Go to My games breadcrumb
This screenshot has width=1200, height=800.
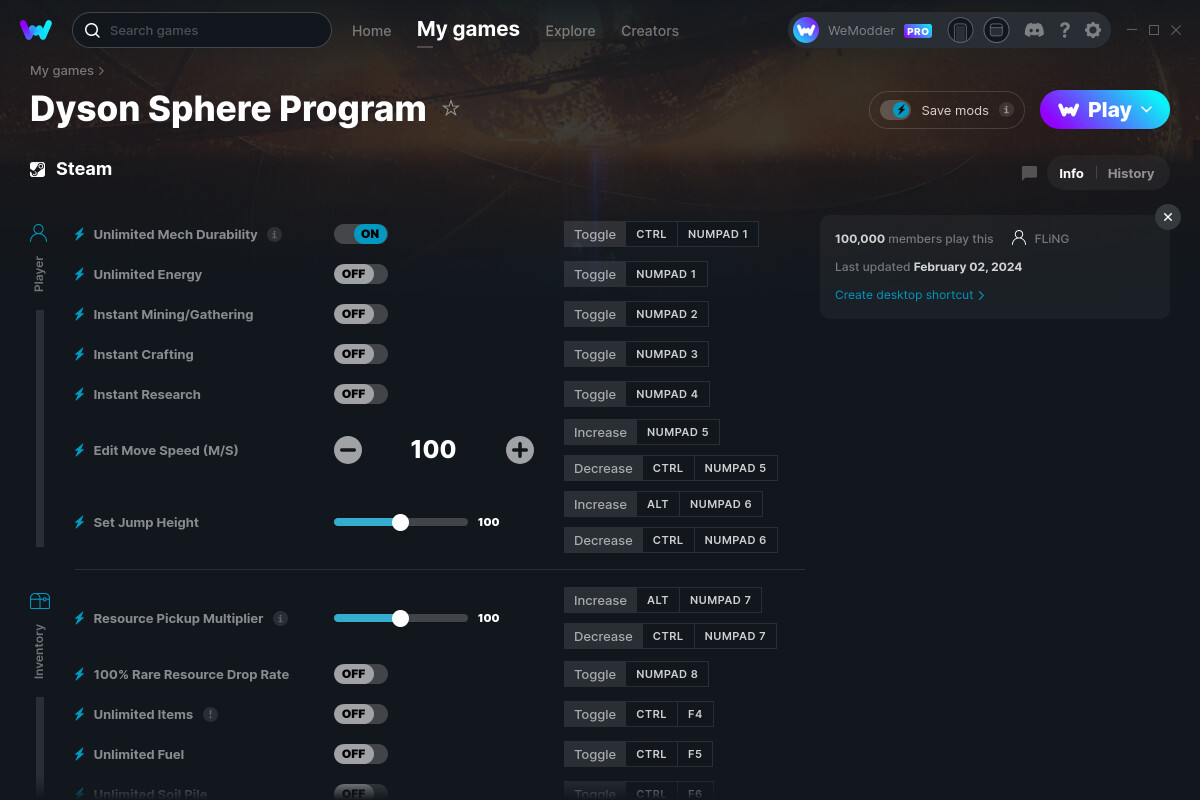62,71
